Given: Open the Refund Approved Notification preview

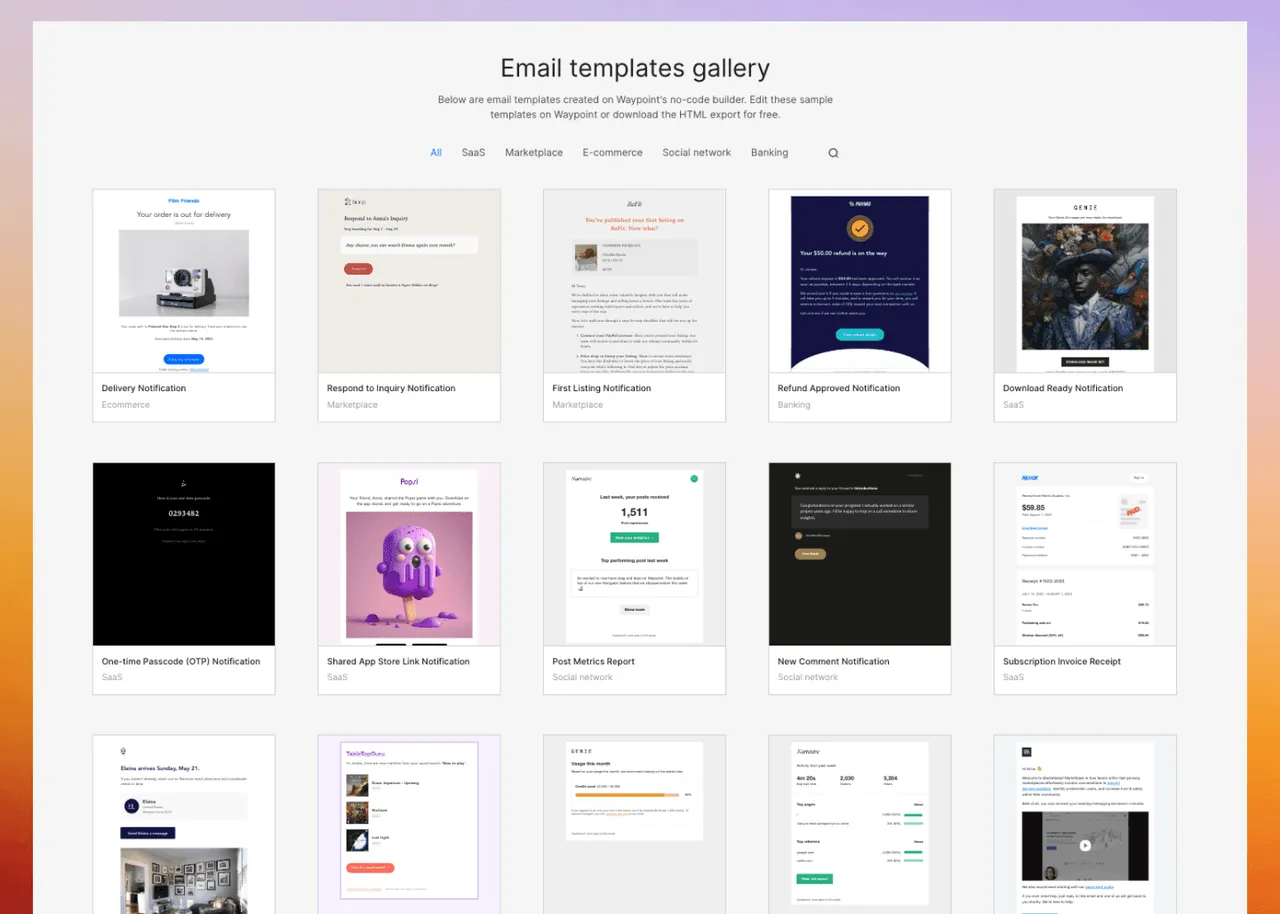Looking at the screenshot, I should click(x=860, y=281).
